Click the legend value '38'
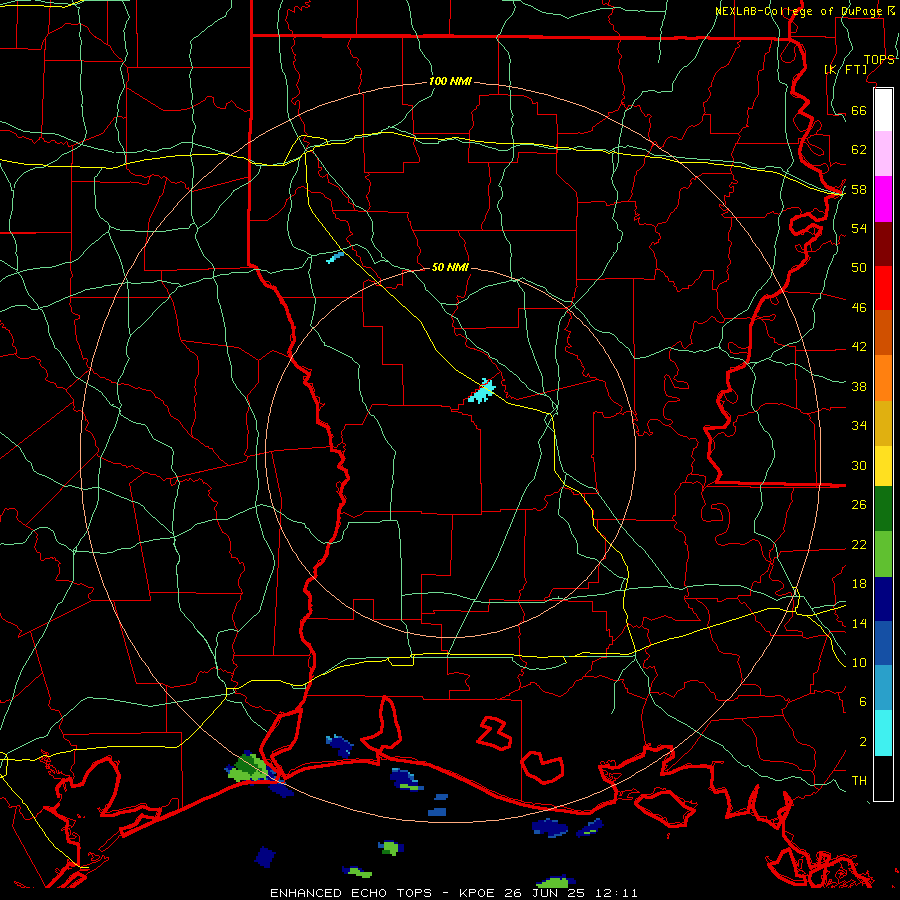The image size is (900, 900). 859,386
